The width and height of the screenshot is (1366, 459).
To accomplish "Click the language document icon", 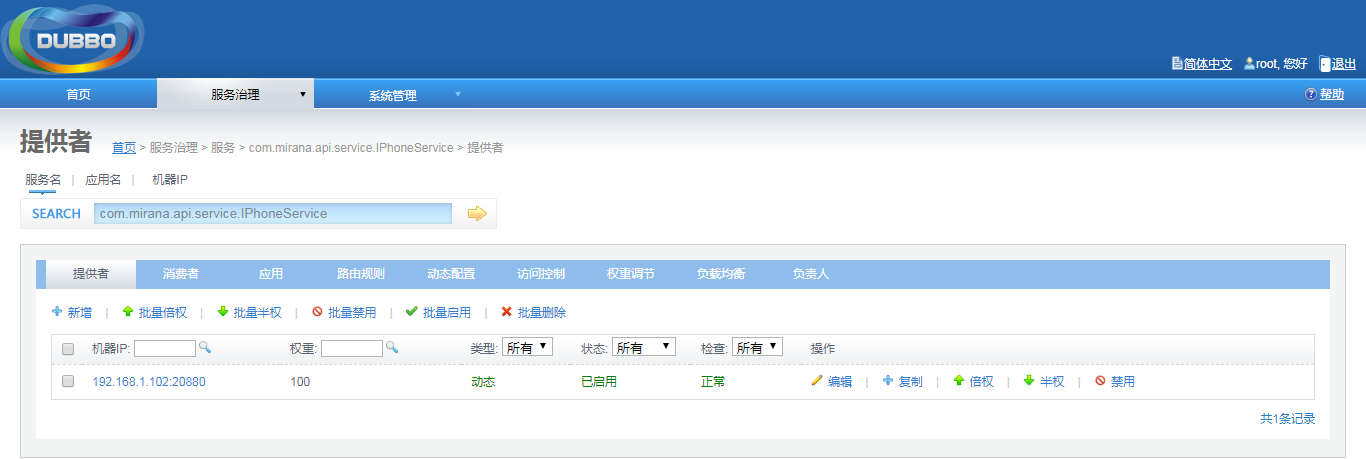I will [1177, 63].
